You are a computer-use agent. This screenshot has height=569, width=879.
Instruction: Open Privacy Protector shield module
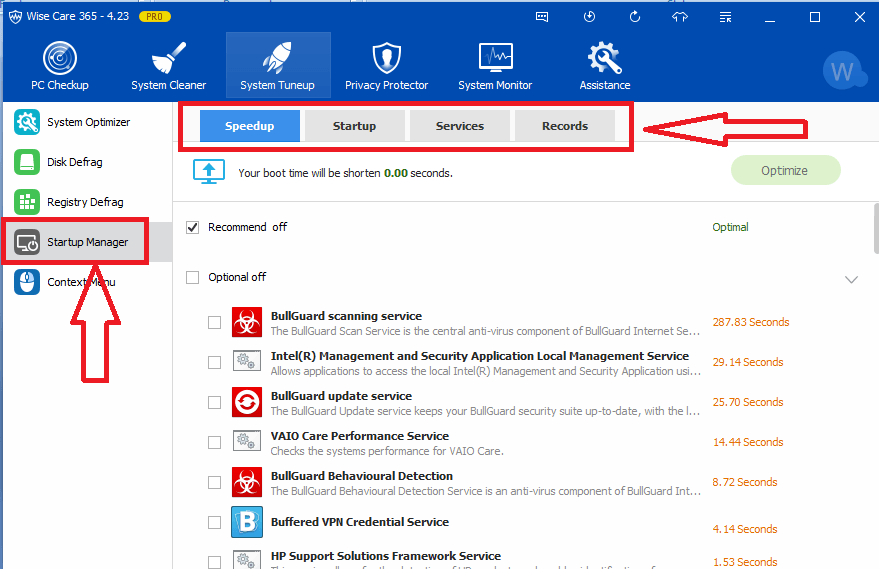click(x=386, y=66)
